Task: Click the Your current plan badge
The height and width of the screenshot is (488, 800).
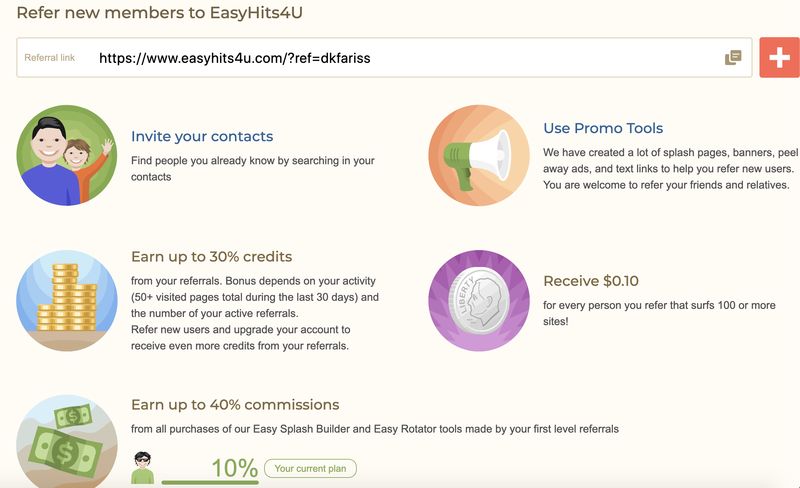Action: click(310, 468)
